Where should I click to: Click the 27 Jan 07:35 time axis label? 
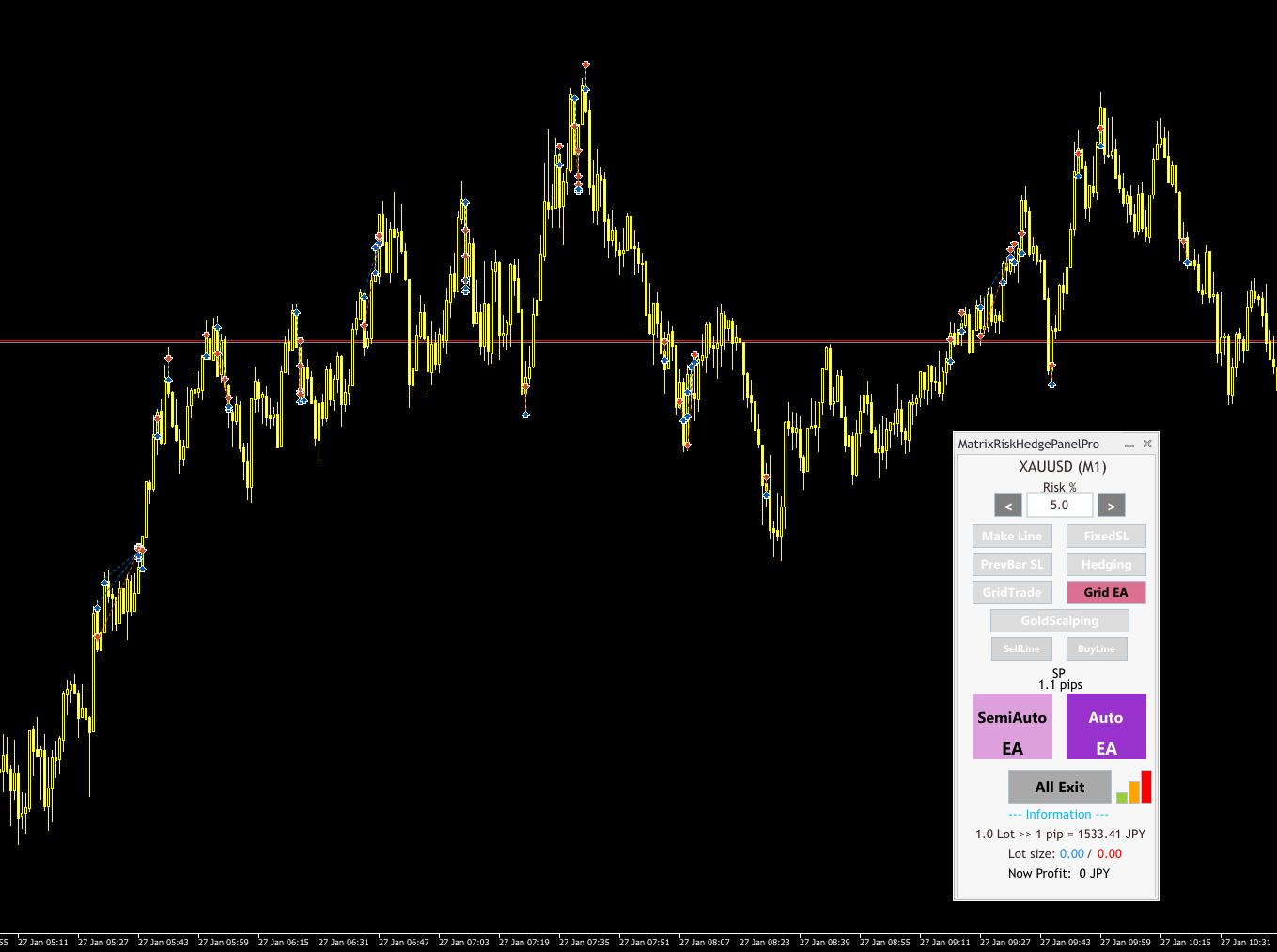tap(584, 943)
